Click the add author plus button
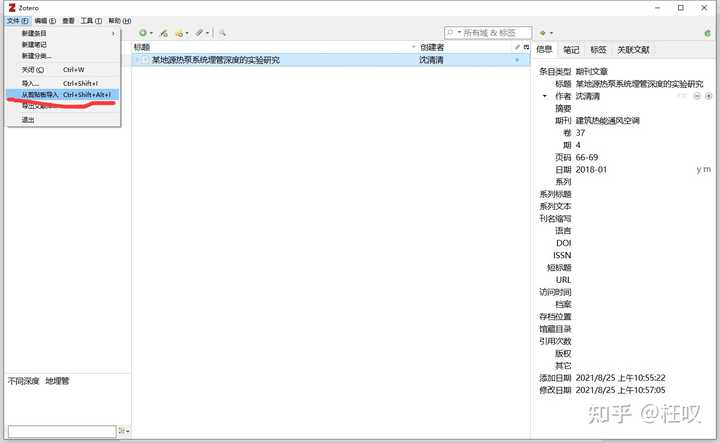This screenshot has width=720, height=443. point(709,96)
